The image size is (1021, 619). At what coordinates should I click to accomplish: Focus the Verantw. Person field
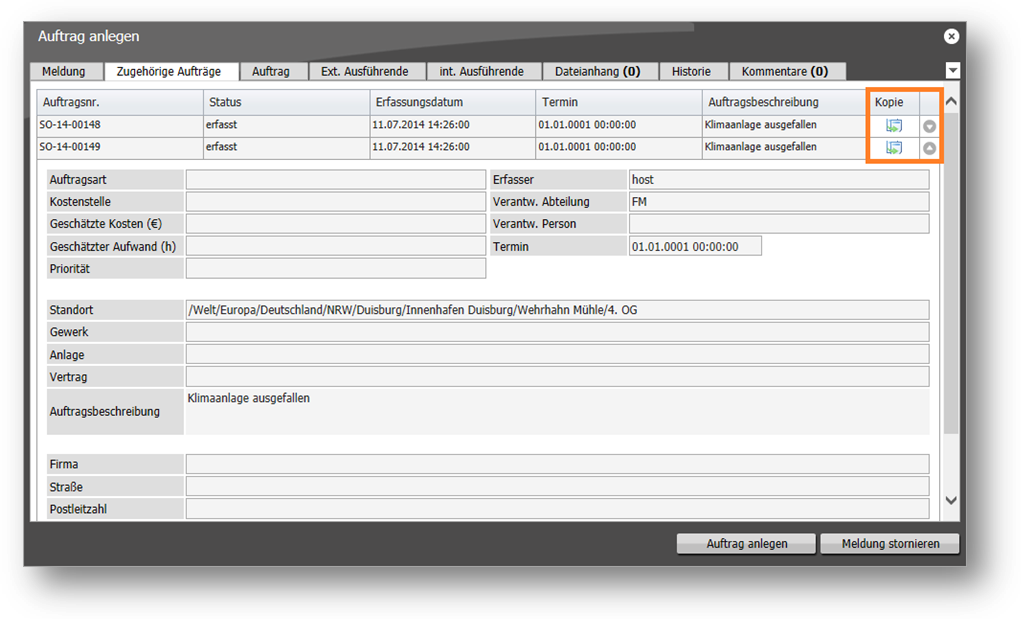click(x=779, y=224)
